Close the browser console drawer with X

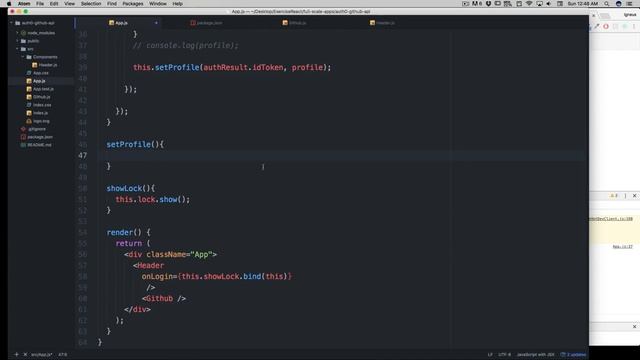pyautogui.click(x=634, y=196)
